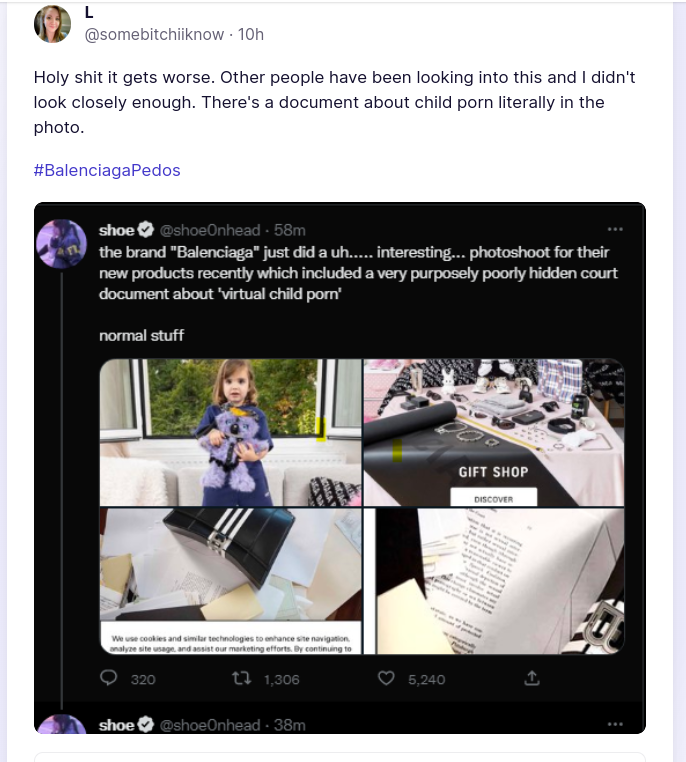Click the heart like icon

tap(386, 678)
